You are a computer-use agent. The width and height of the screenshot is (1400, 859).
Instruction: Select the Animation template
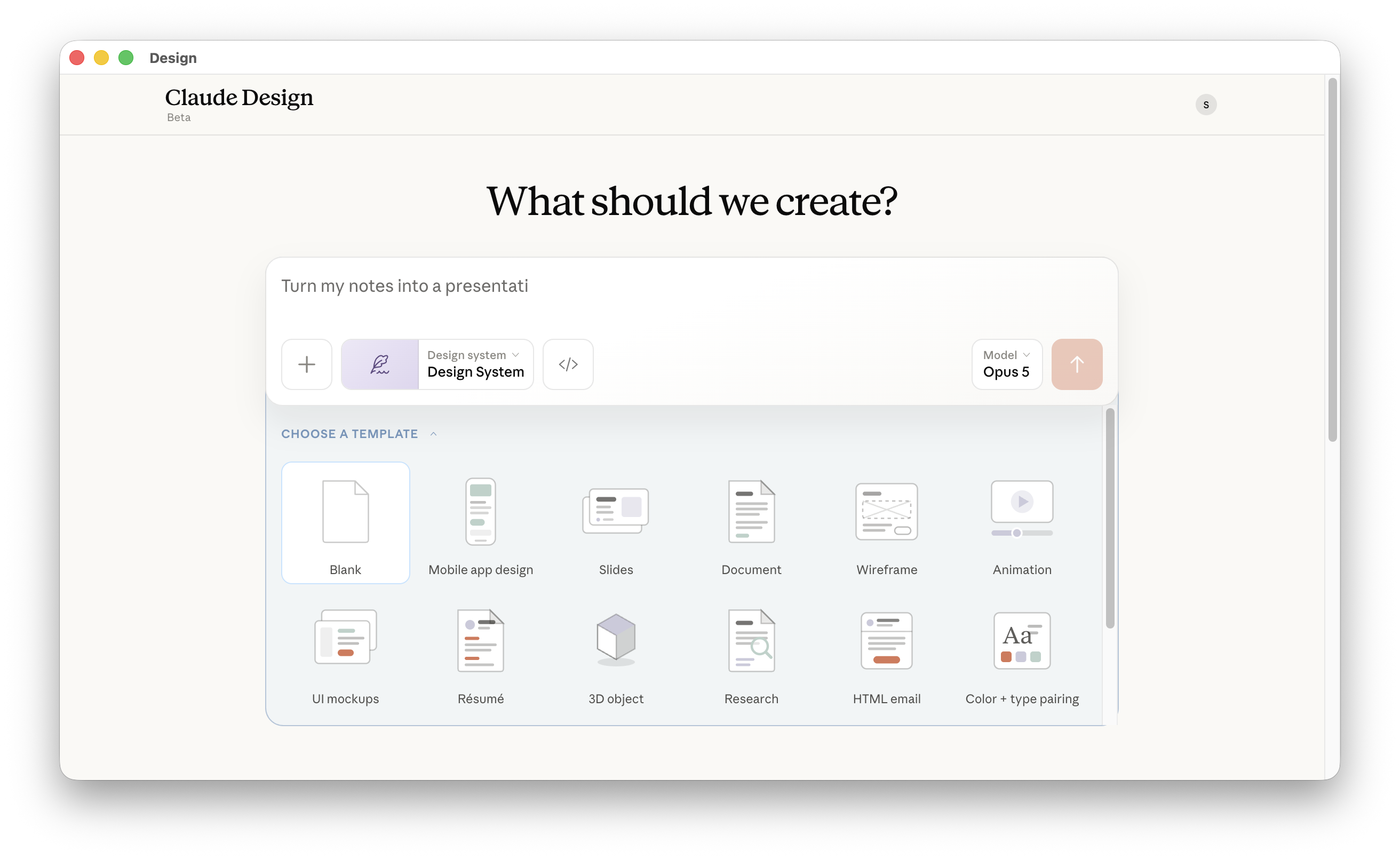tap(1022, 523)
